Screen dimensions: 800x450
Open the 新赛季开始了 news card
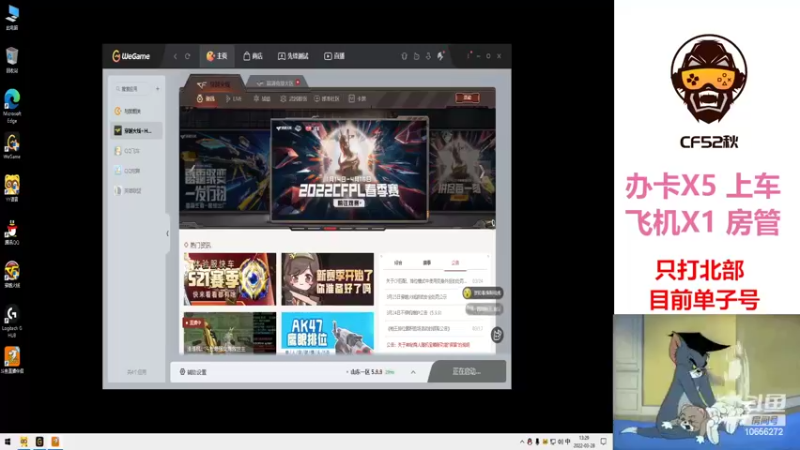click(x=328, y=279)
